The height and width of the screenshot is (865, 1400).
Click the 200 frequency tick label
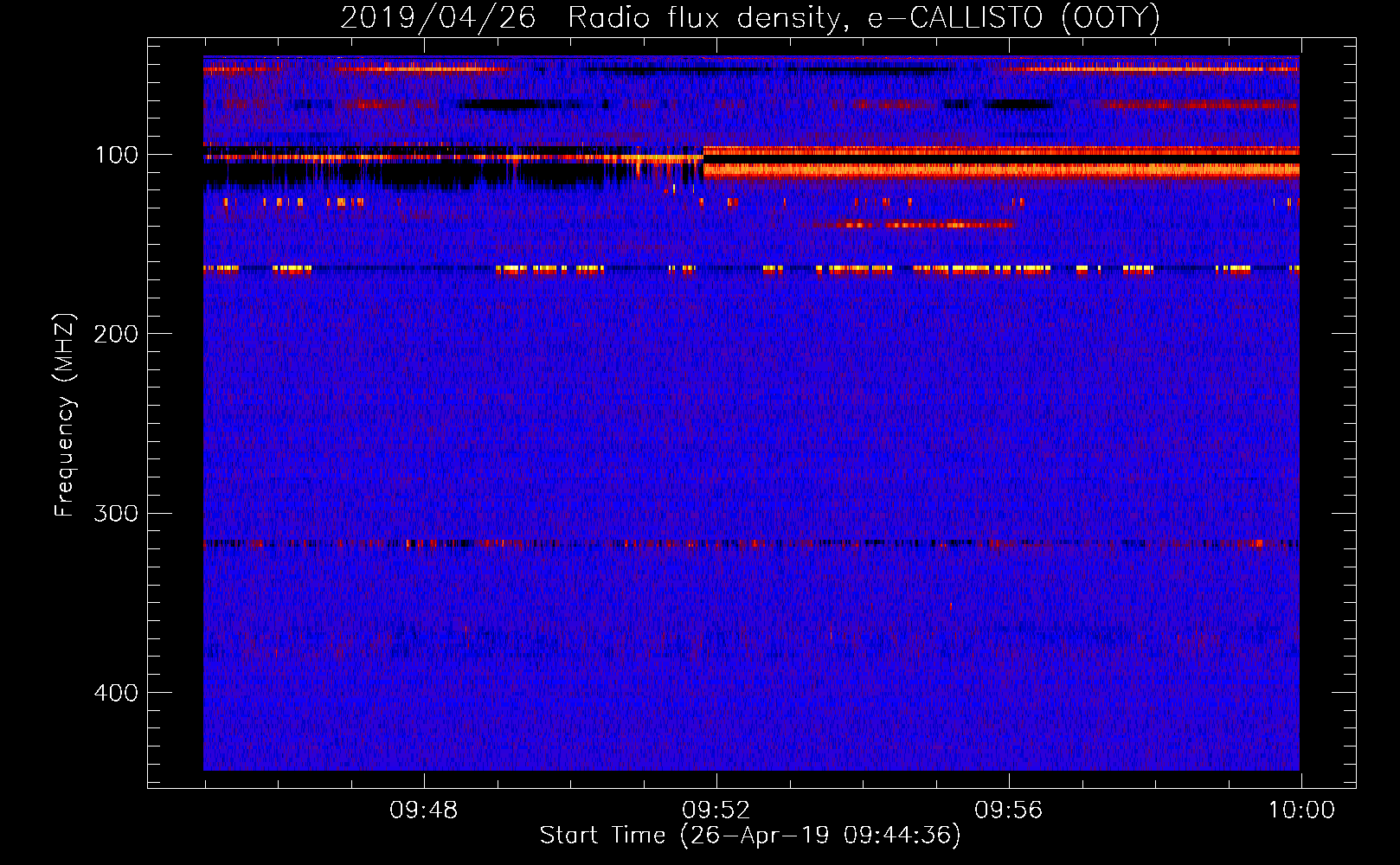116,335
